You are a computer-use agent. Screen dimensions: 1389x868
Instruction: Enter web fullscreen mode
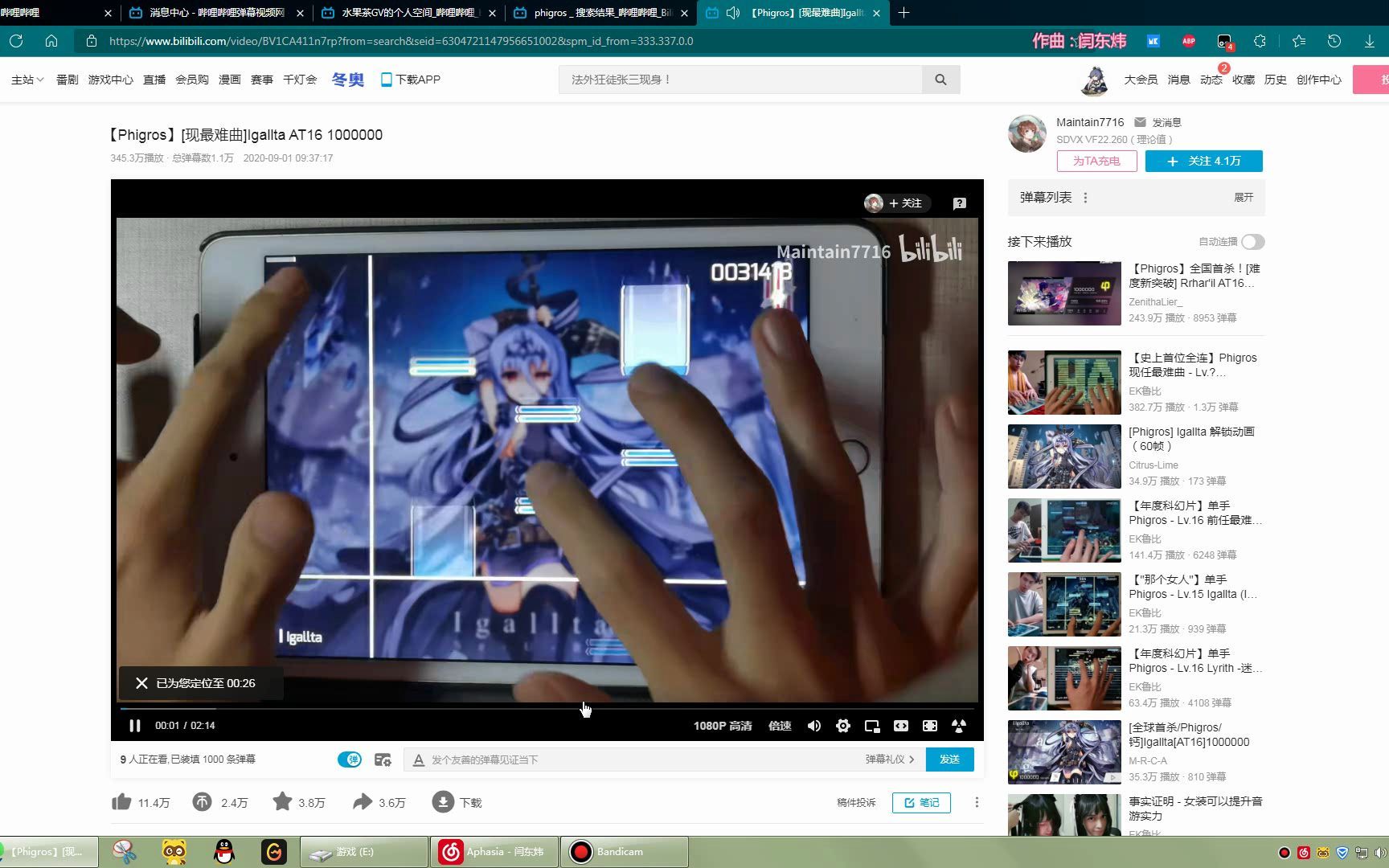coord(930,726)
